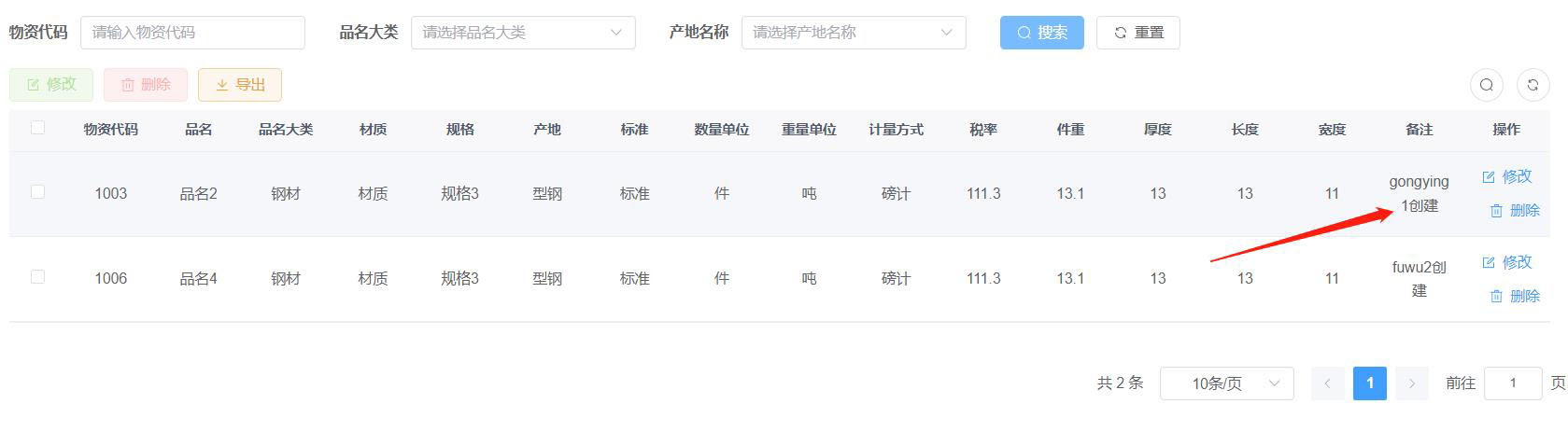Click the 重置 reset button

1137,33
